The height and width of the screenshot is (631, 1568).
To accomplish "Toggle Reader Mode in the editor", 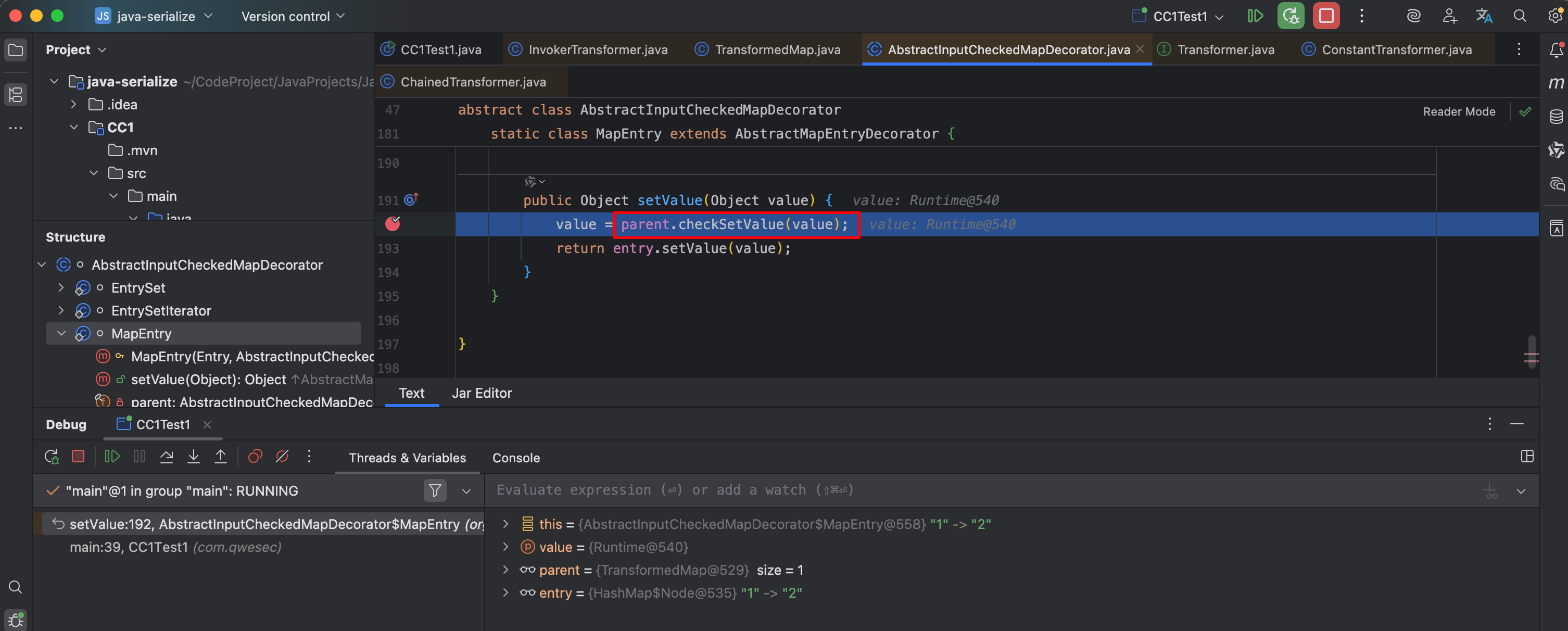I will tap(1459, 111).
